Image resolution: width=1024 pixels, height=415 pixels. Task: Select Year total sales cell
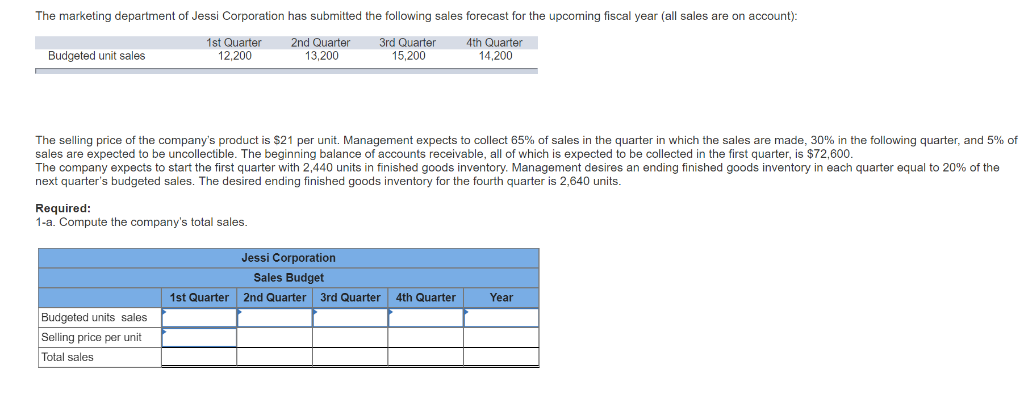coord(502,357)
